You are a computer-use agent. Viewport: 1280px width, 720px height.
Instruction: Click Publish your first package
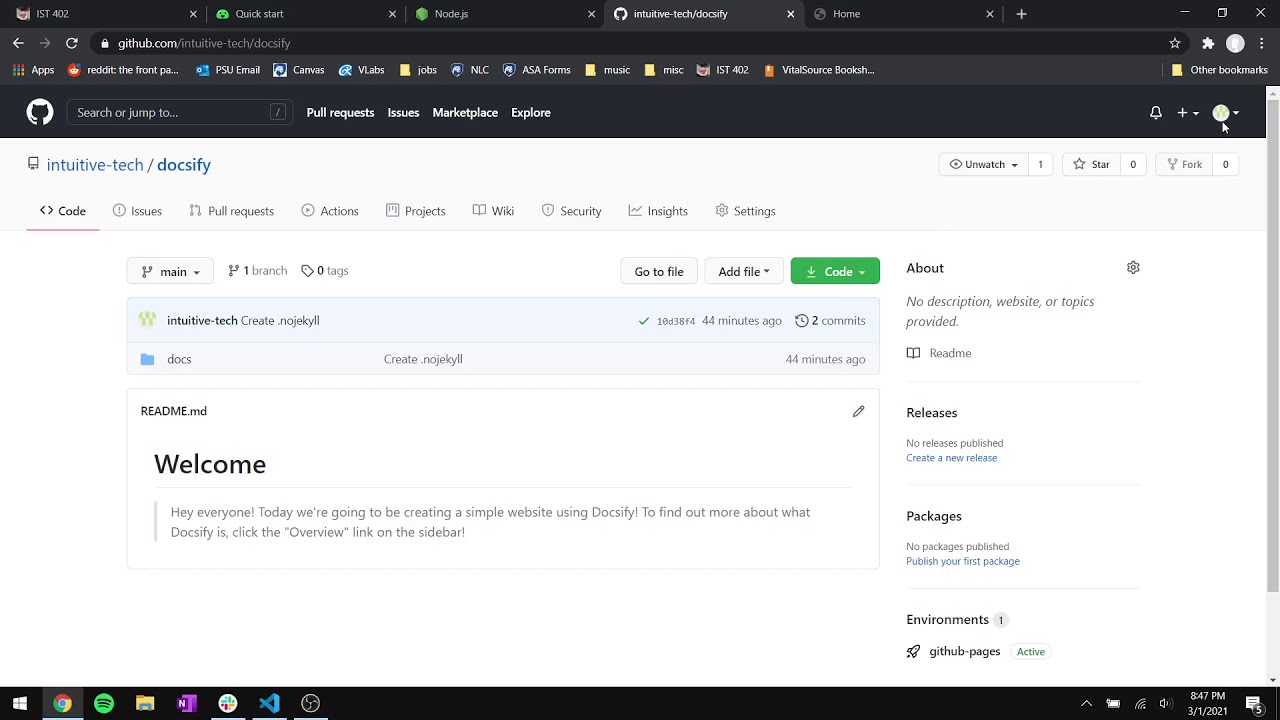[963, 561]
